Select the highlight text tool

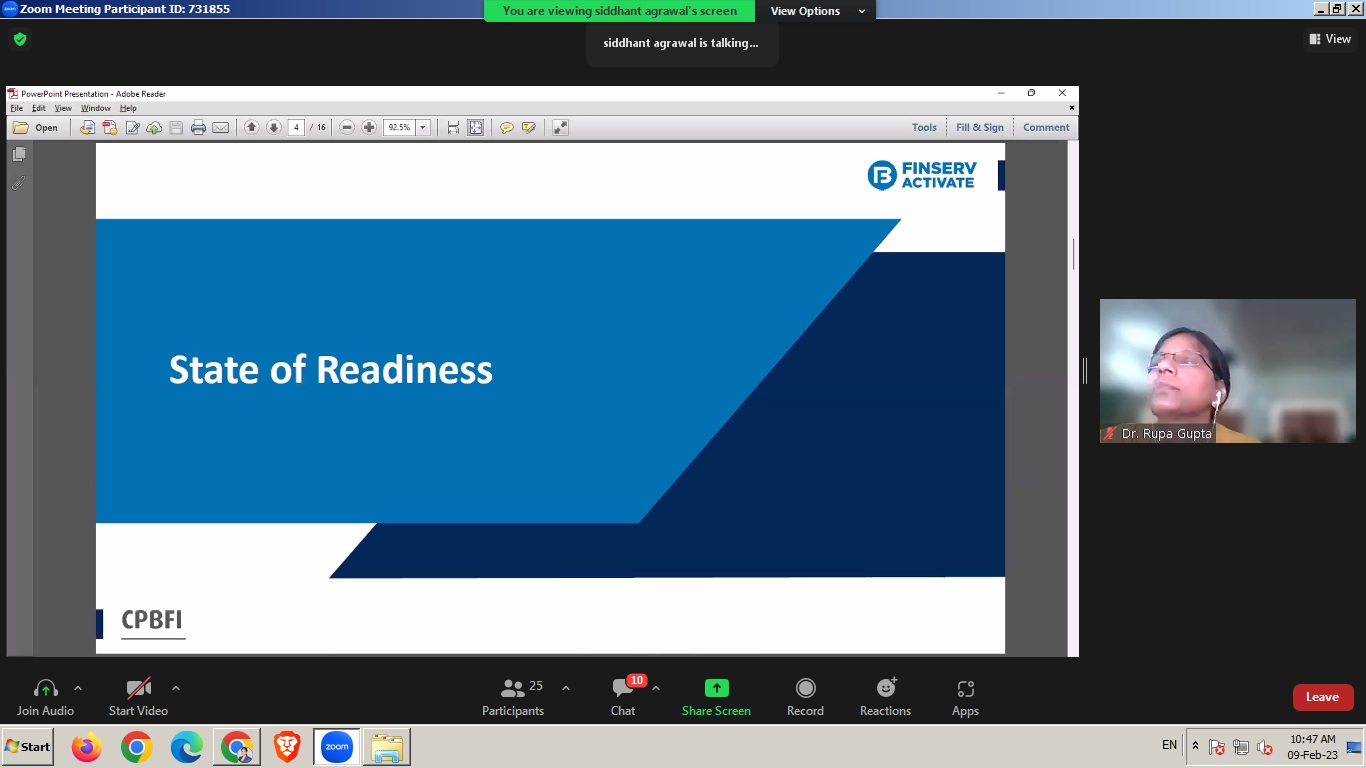529,127
